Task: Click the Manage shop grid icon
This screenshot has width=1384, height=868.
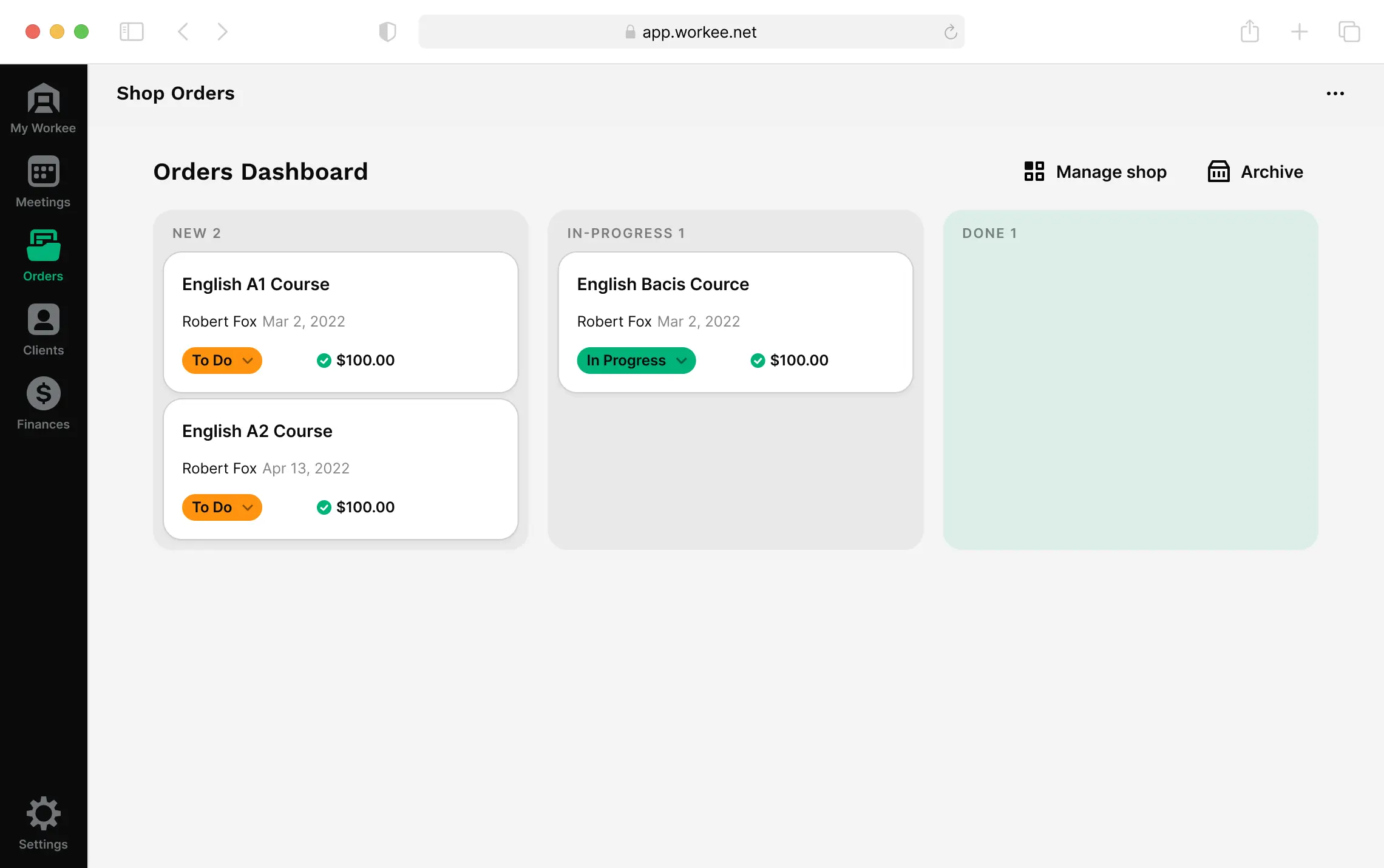Action: click(1034, 172)
